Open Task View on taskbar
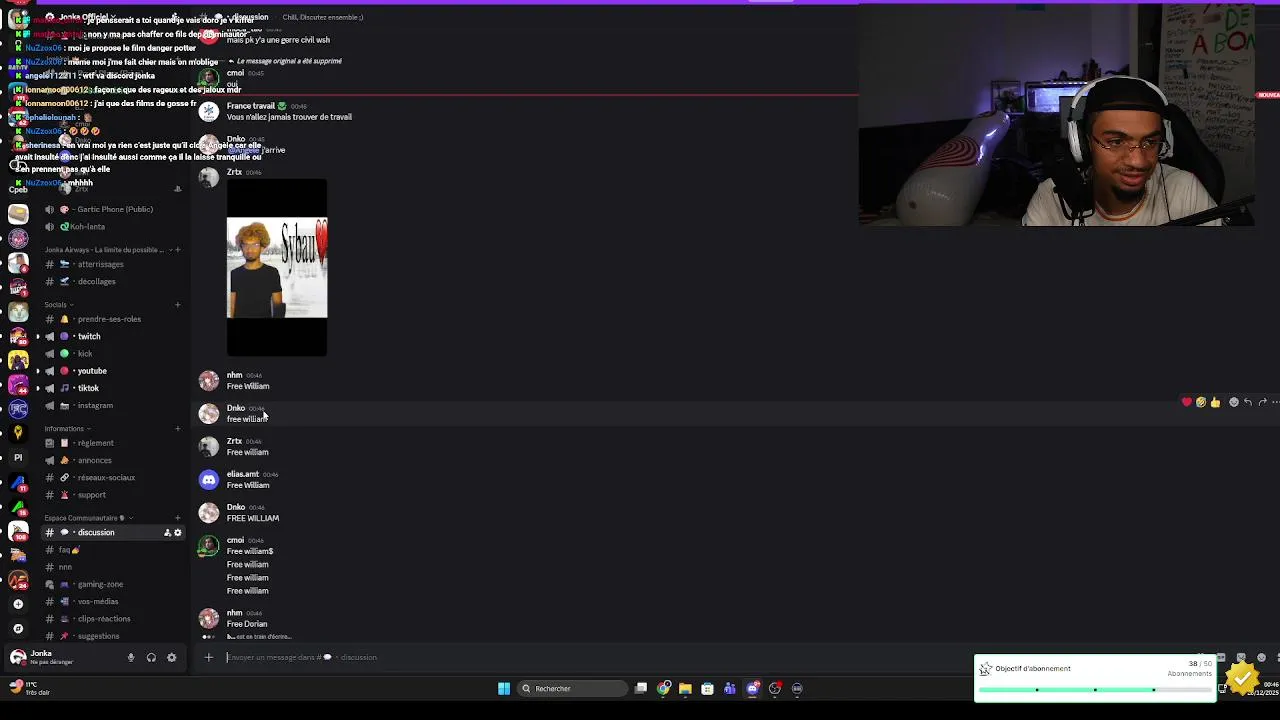This screenshot has width=1280, height=720. coord(641,688)
